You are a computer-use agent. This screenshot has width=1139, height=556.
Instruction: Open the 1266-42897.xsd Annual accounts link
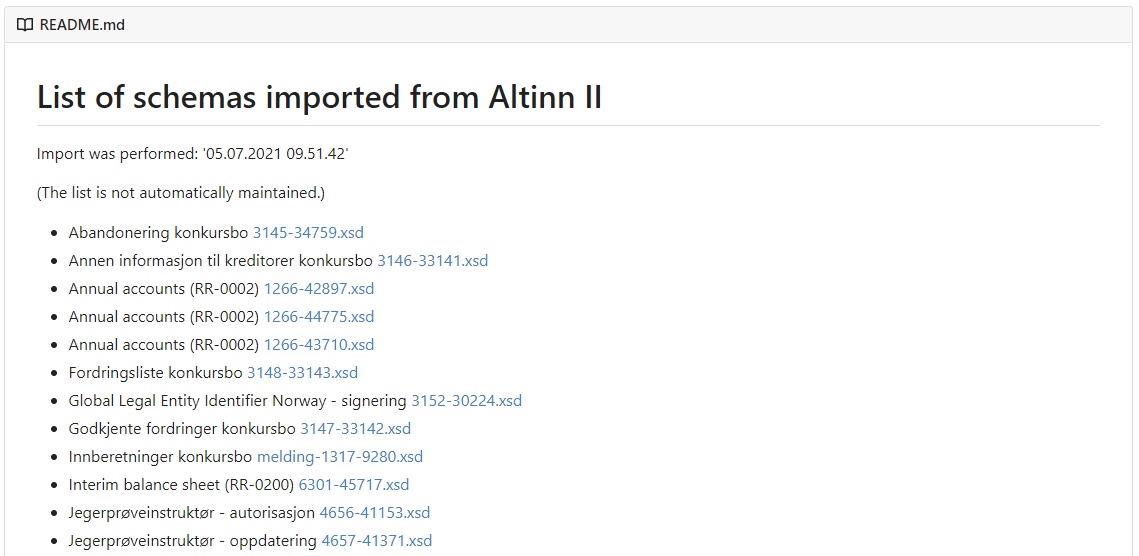pyautogui.click(x=319, y=289)
